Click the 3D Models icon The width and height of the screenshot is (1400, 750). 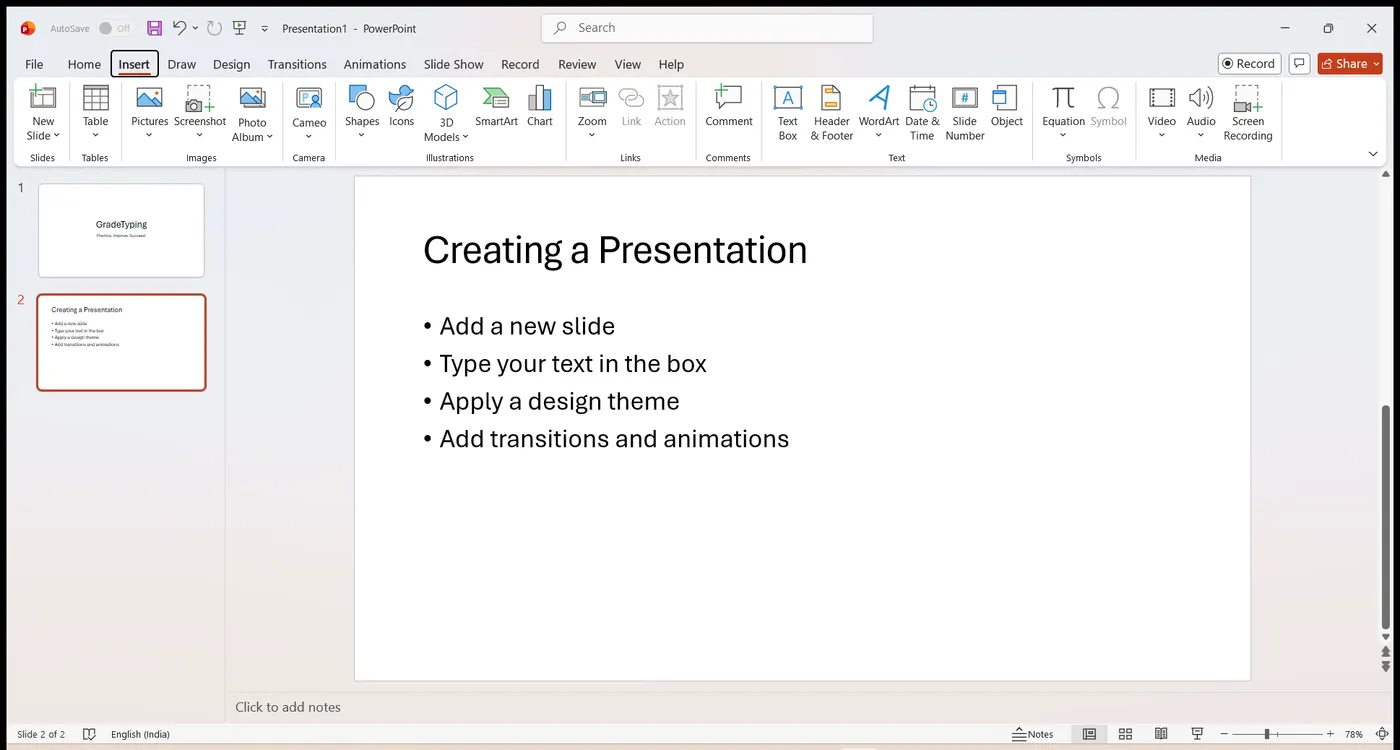(x=446, y=97)
